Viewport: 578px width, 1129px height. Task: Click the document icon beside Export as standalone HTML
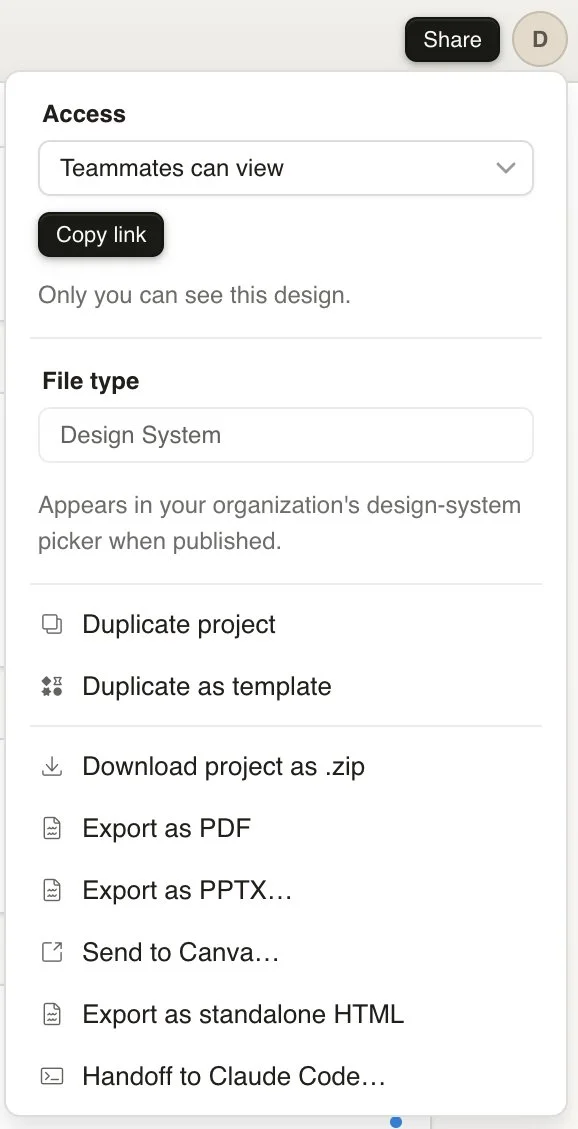point(52,1014)
